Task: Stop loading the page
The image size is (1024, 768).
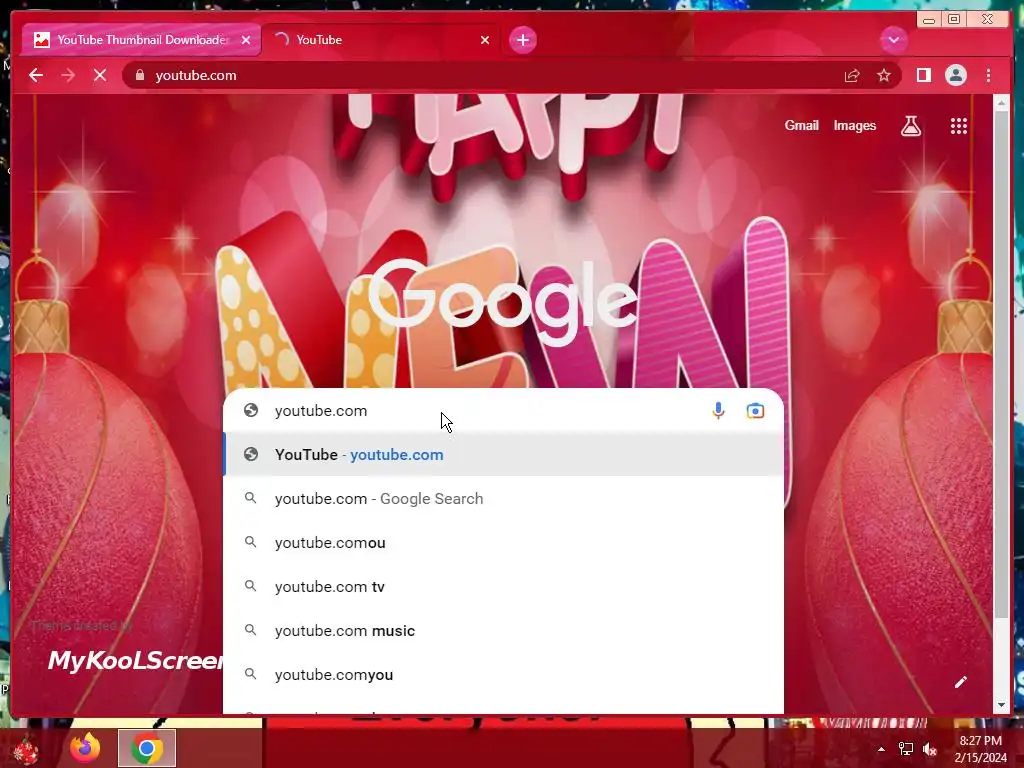Action: (x=100, y=75)
